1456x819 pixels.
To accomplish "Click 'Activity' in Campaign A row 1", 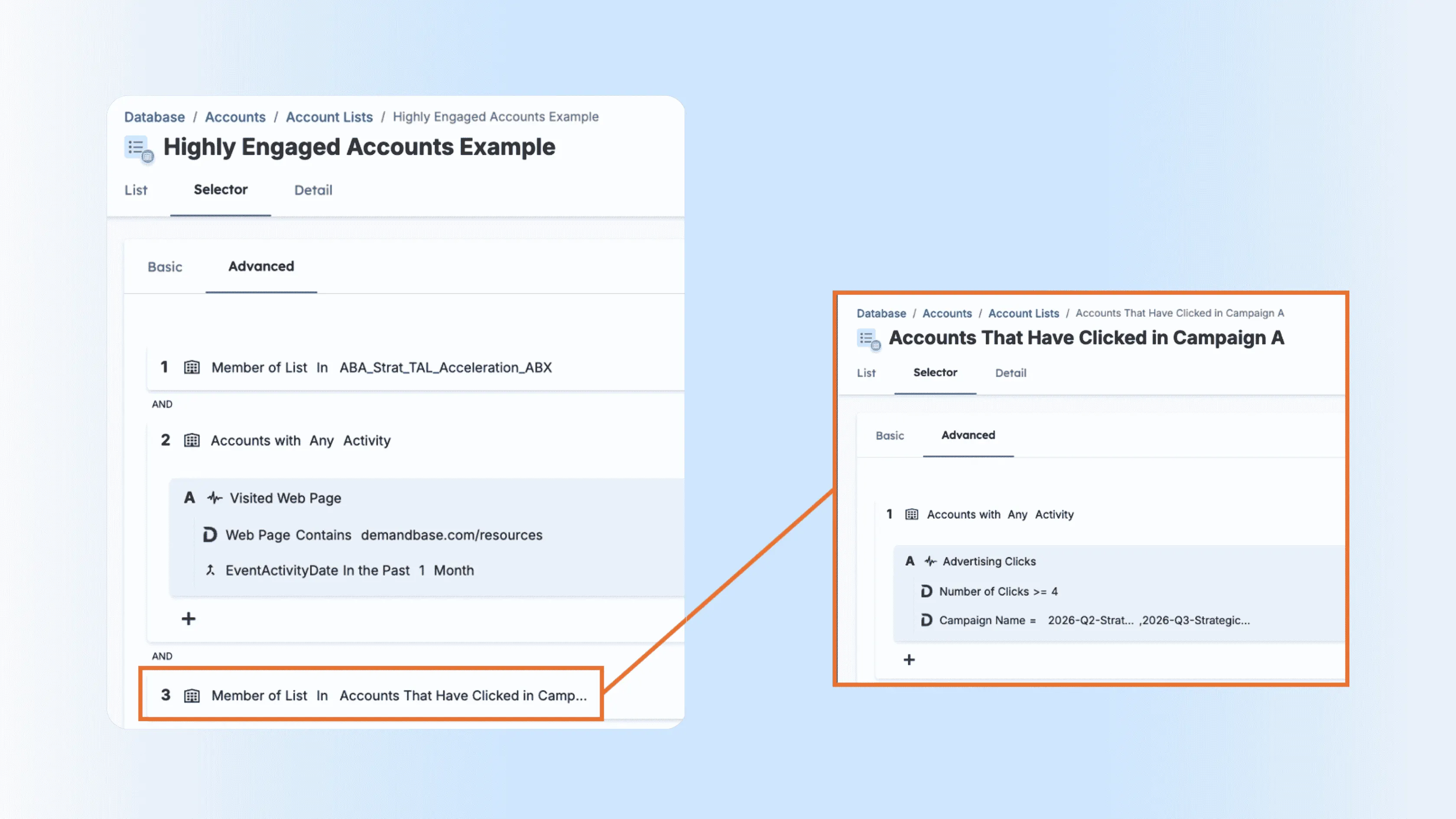I will (x=1054, y=515).
